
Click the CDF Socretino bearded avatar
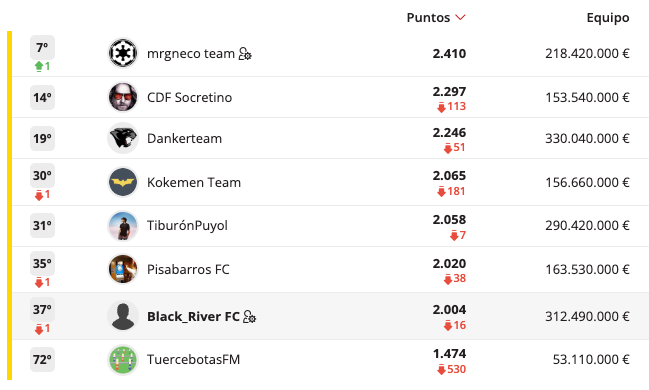tap(123, 97)
